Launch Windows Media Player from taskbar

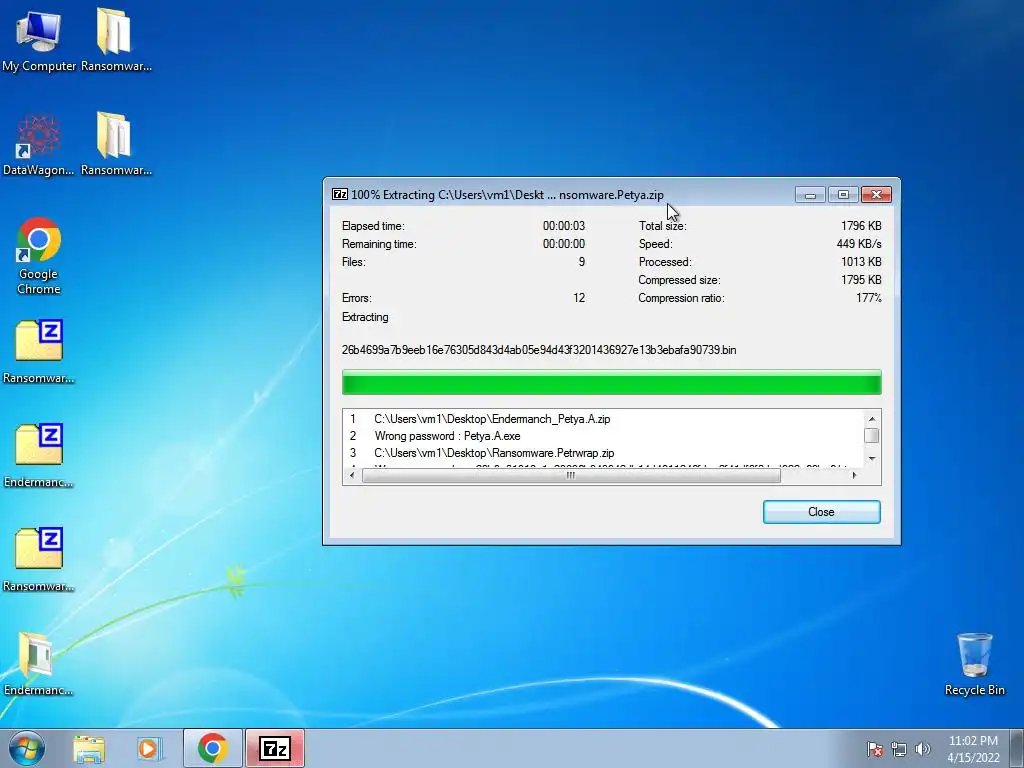point(149,748)
